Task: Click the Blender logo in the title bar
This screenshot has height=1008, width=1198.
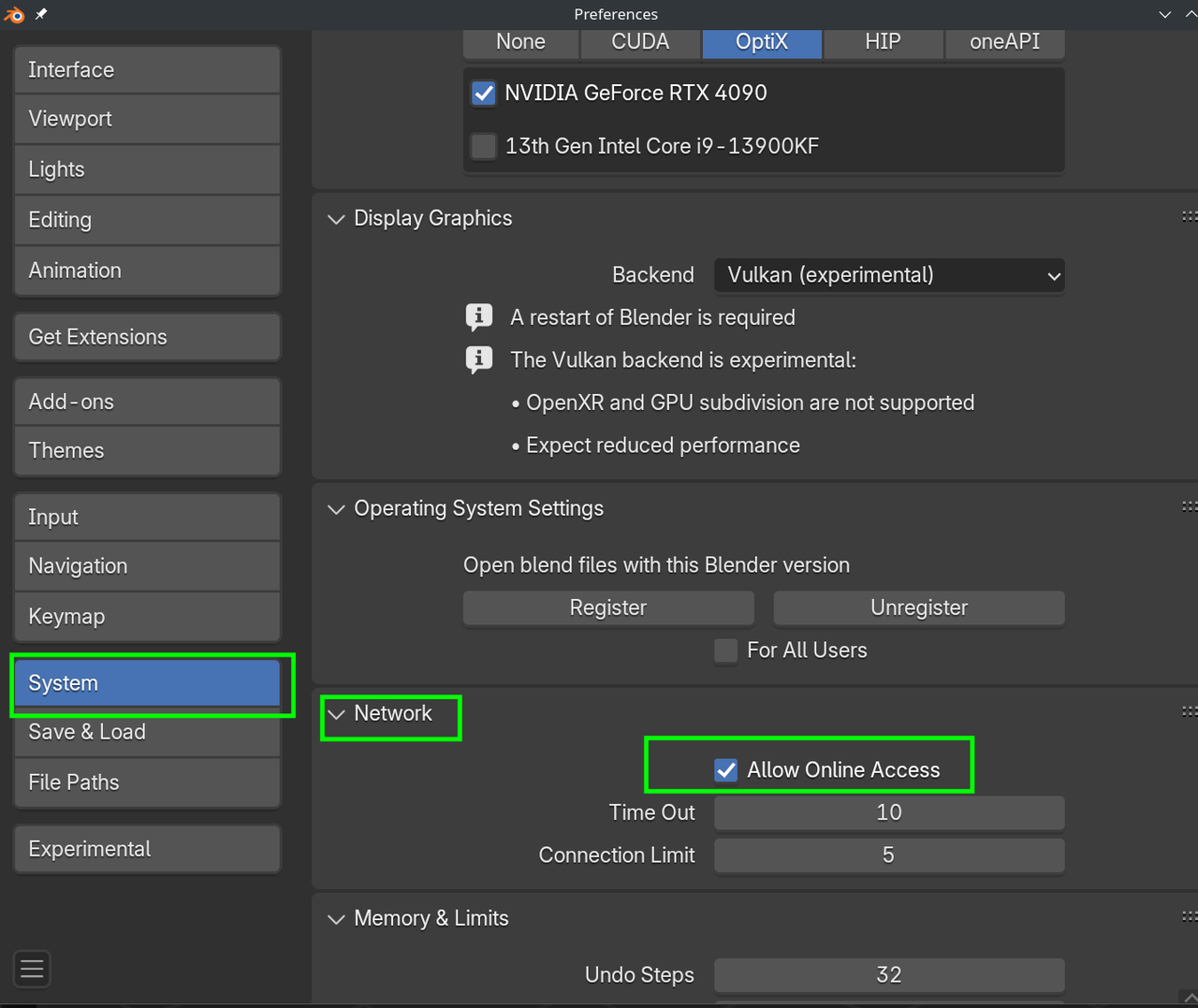Action: point(14,14)
